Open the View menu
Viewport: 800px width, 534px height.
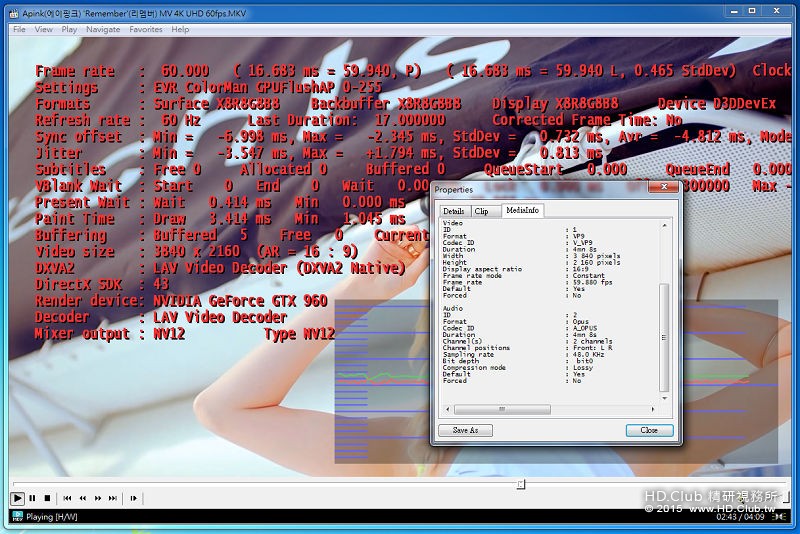coord(44,30)
